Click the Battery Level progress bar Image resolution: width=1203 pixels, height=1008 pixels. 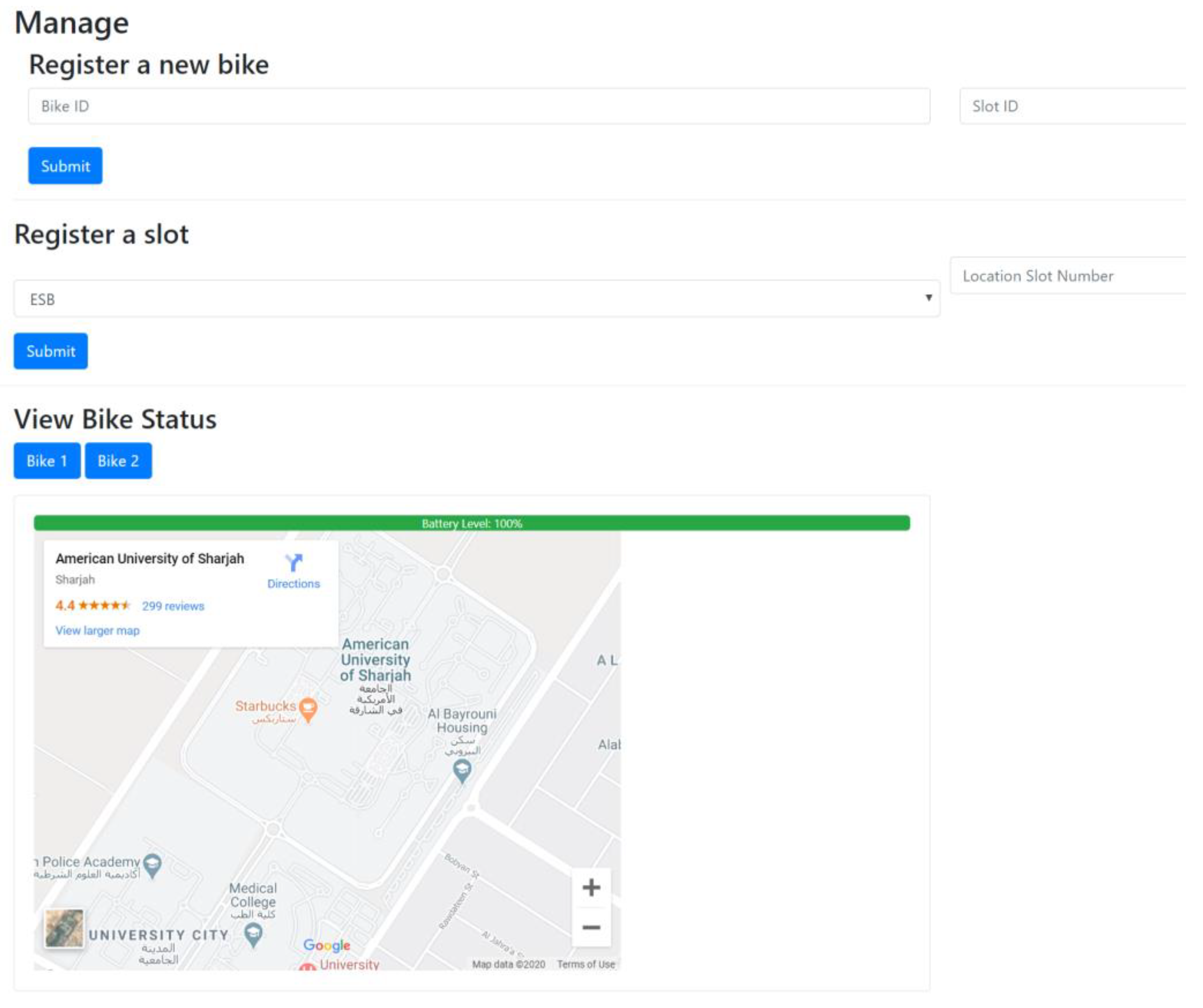[x=472, y=523]
